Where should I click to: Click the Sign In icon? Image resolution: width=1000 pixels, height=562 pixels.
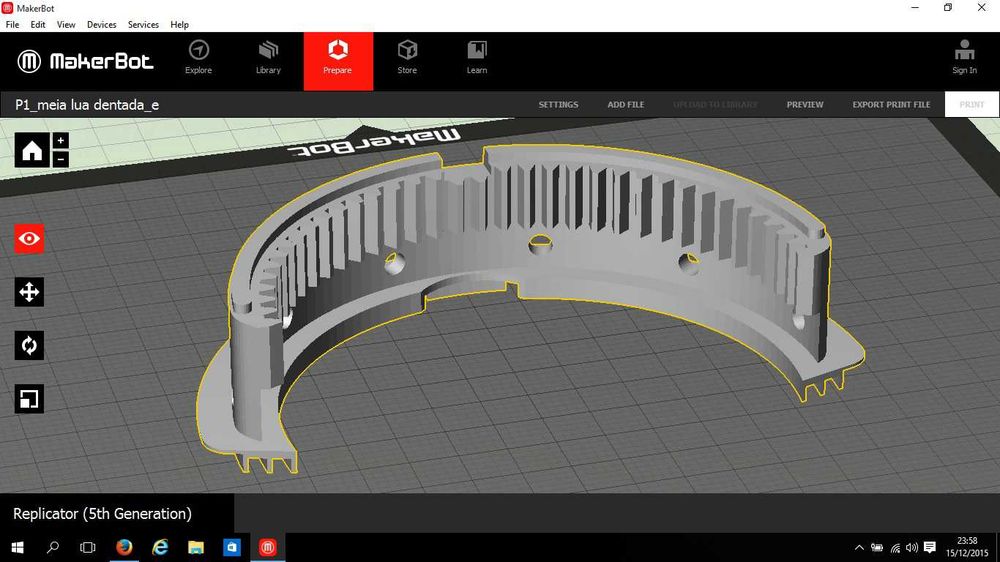[964, 57]
